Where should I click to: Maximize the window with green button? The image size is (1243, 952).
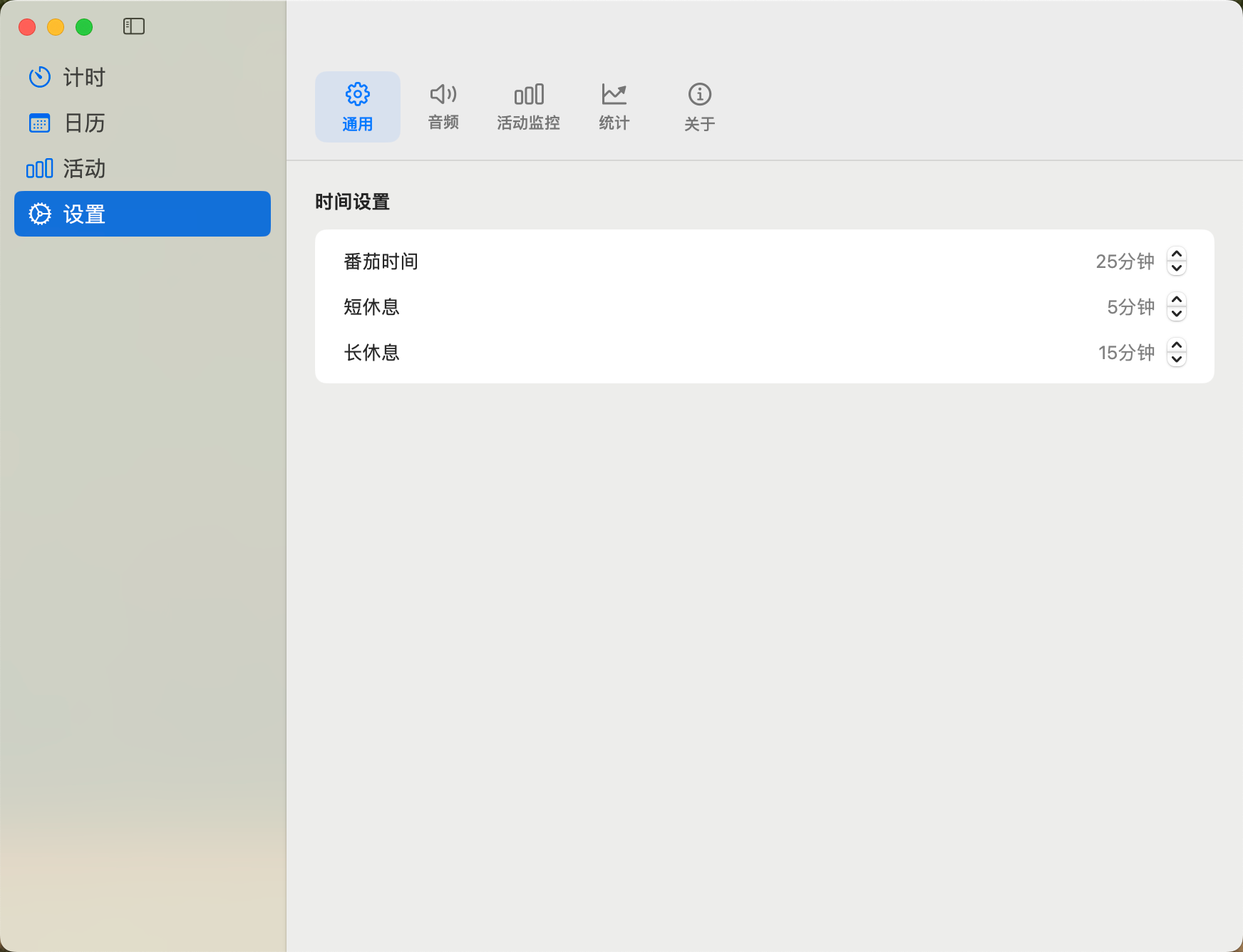point(84,27)
